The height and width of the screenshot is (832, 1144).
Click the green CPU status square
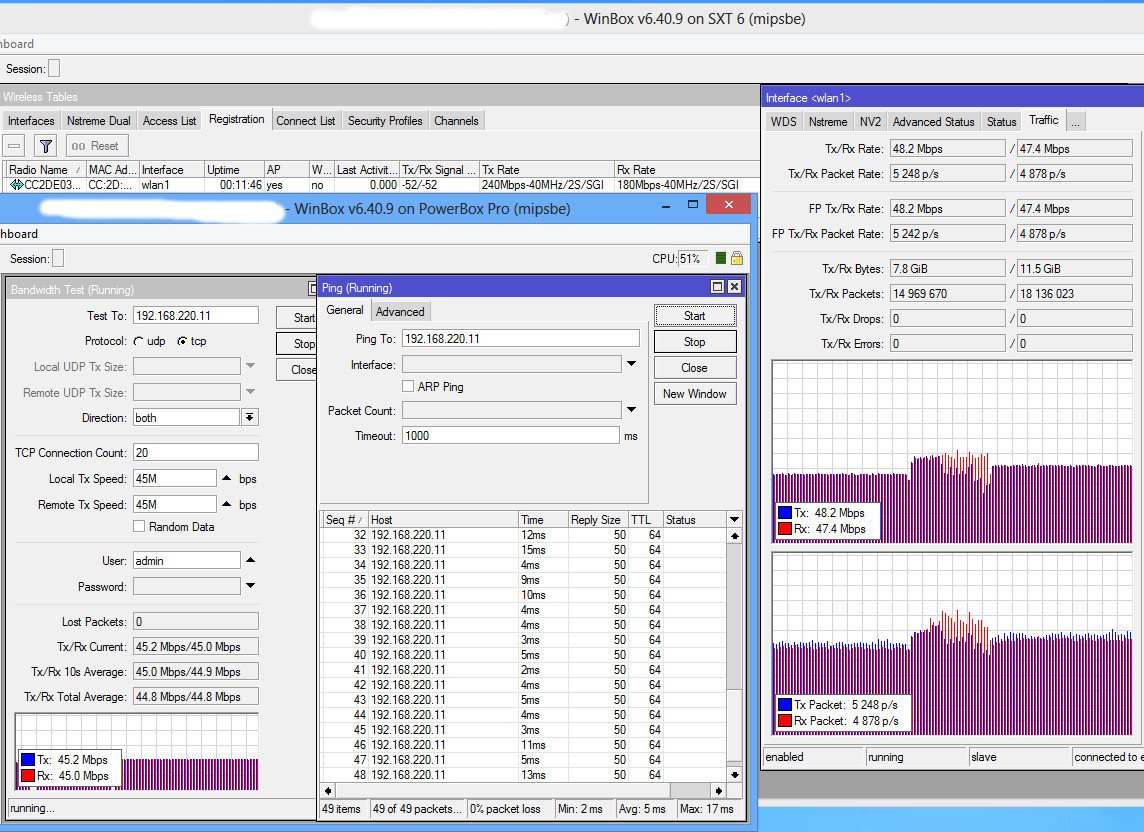point(721,258)
